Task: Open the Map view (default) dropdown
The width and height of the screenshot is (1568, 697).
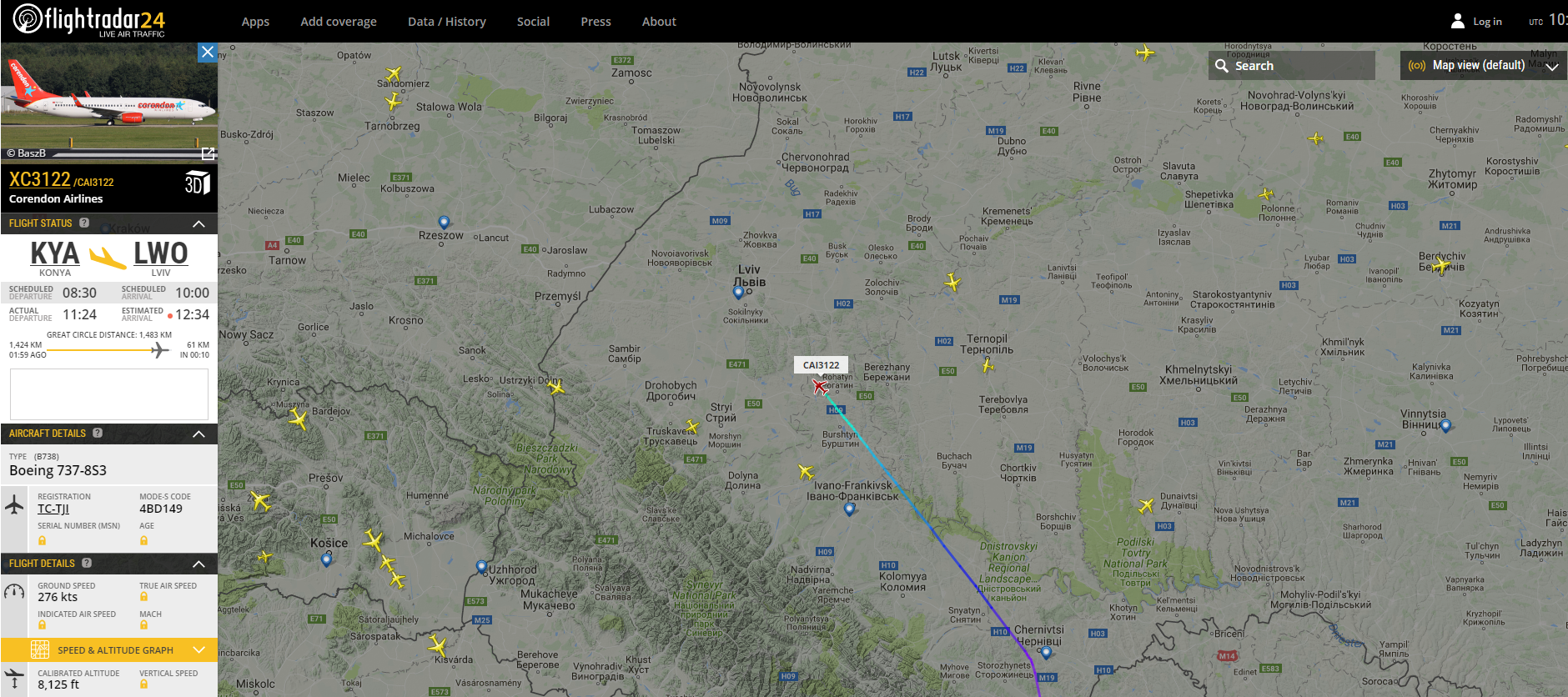Action: (x=1483, y=65)
